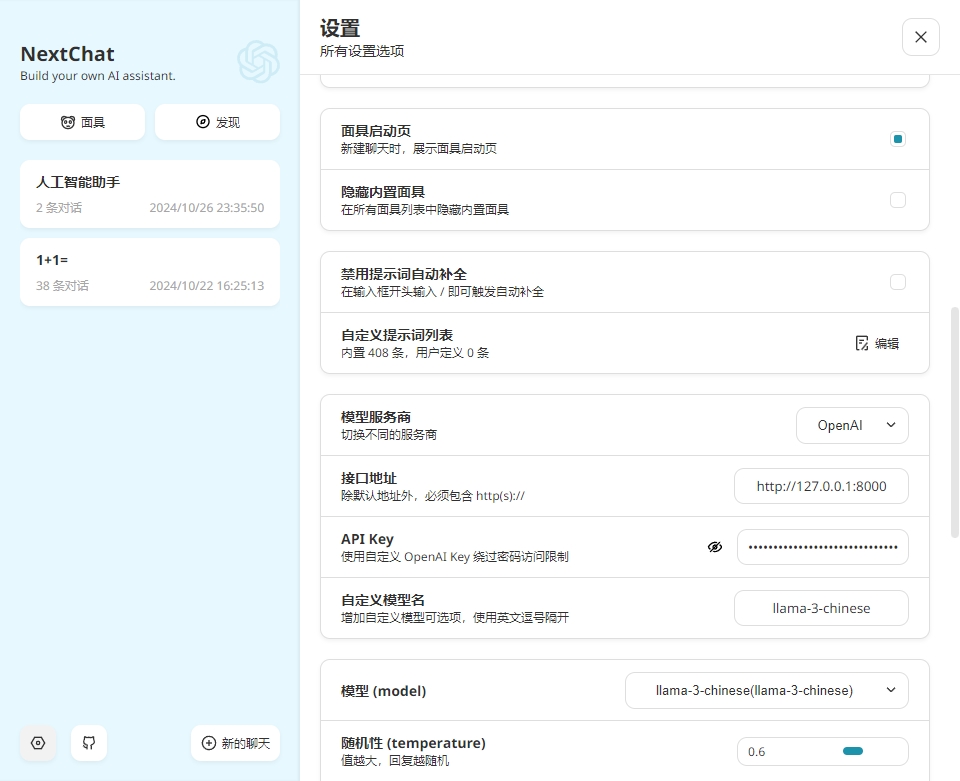Click the 自定义模型名 input field
960x781 pixels.
[821, 608]
